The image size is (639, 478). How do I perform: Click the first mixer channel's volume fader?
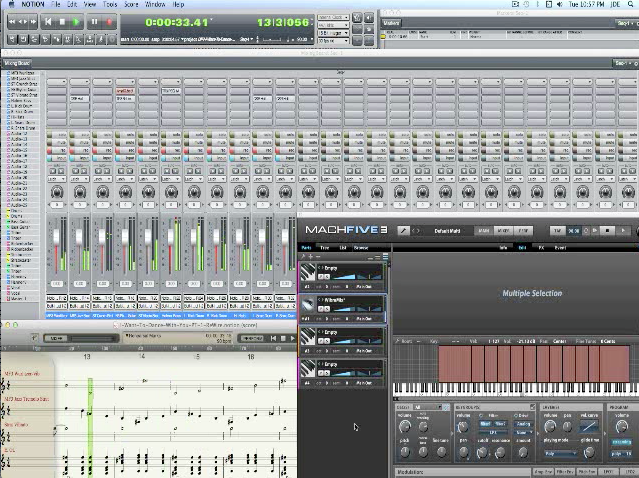[x=56, y=237]
